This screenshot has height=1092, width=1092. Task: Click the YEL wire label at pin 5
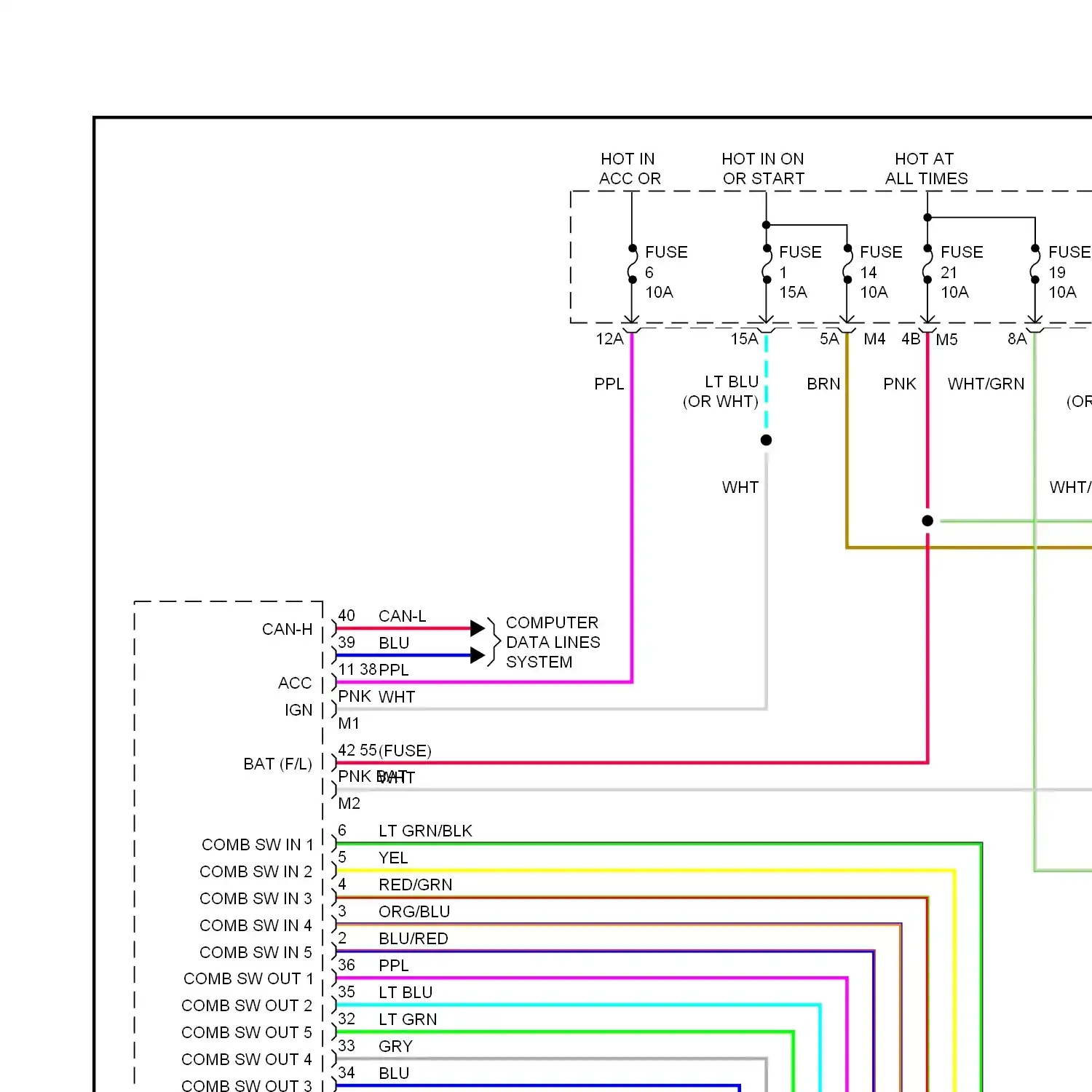click(393, 858)
